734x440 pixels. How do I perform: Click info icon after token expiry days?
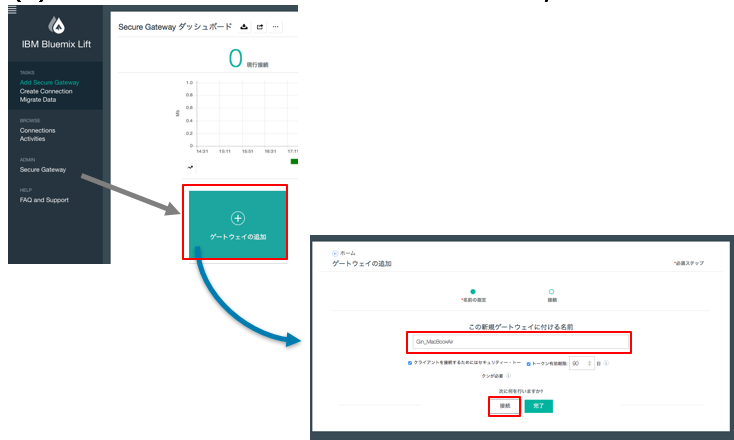point(606,363)
